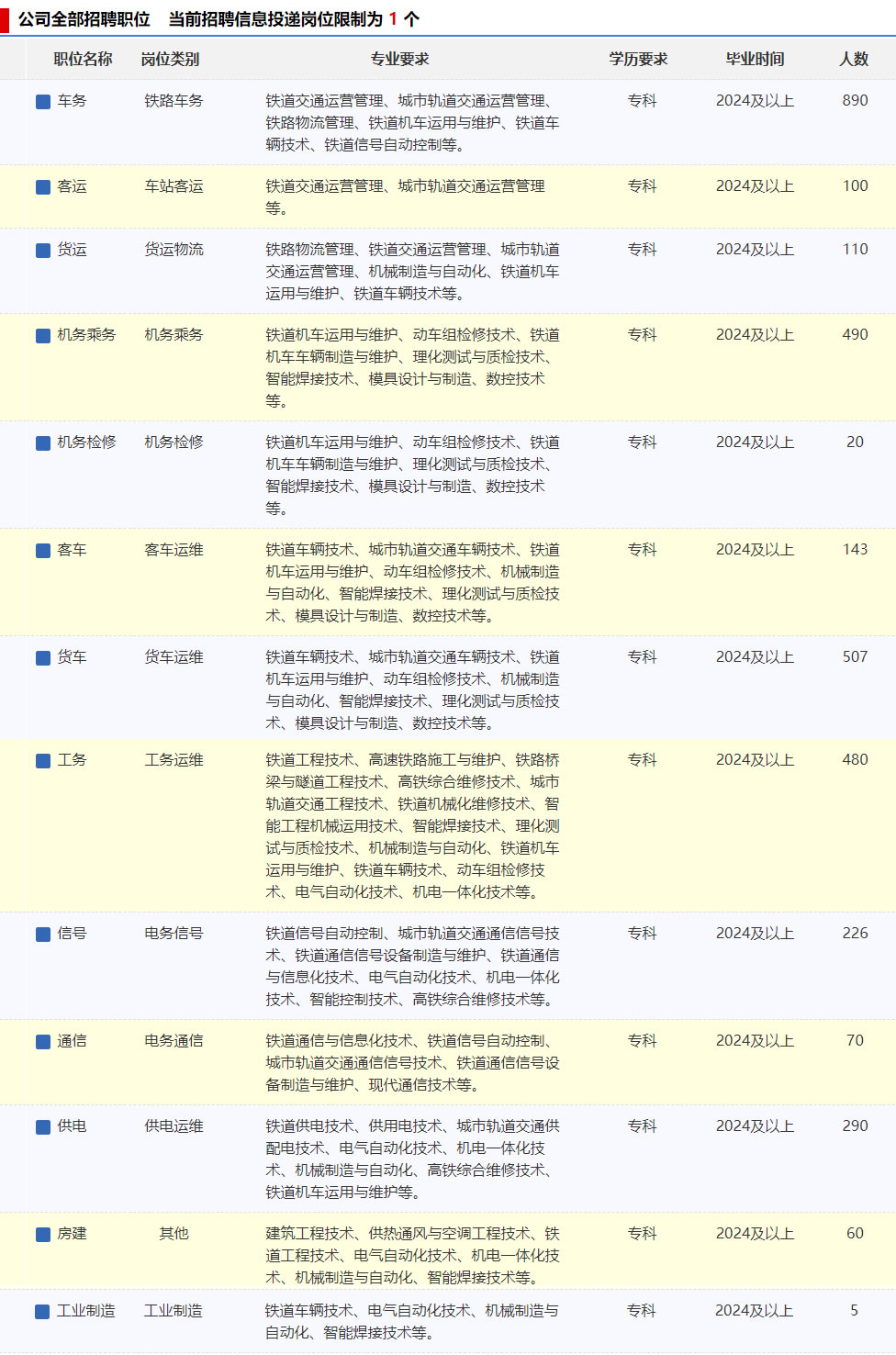The height and width of the screenshot is (1355, 896).
Task: Check the box next to 客车
Action: point(43,550)
